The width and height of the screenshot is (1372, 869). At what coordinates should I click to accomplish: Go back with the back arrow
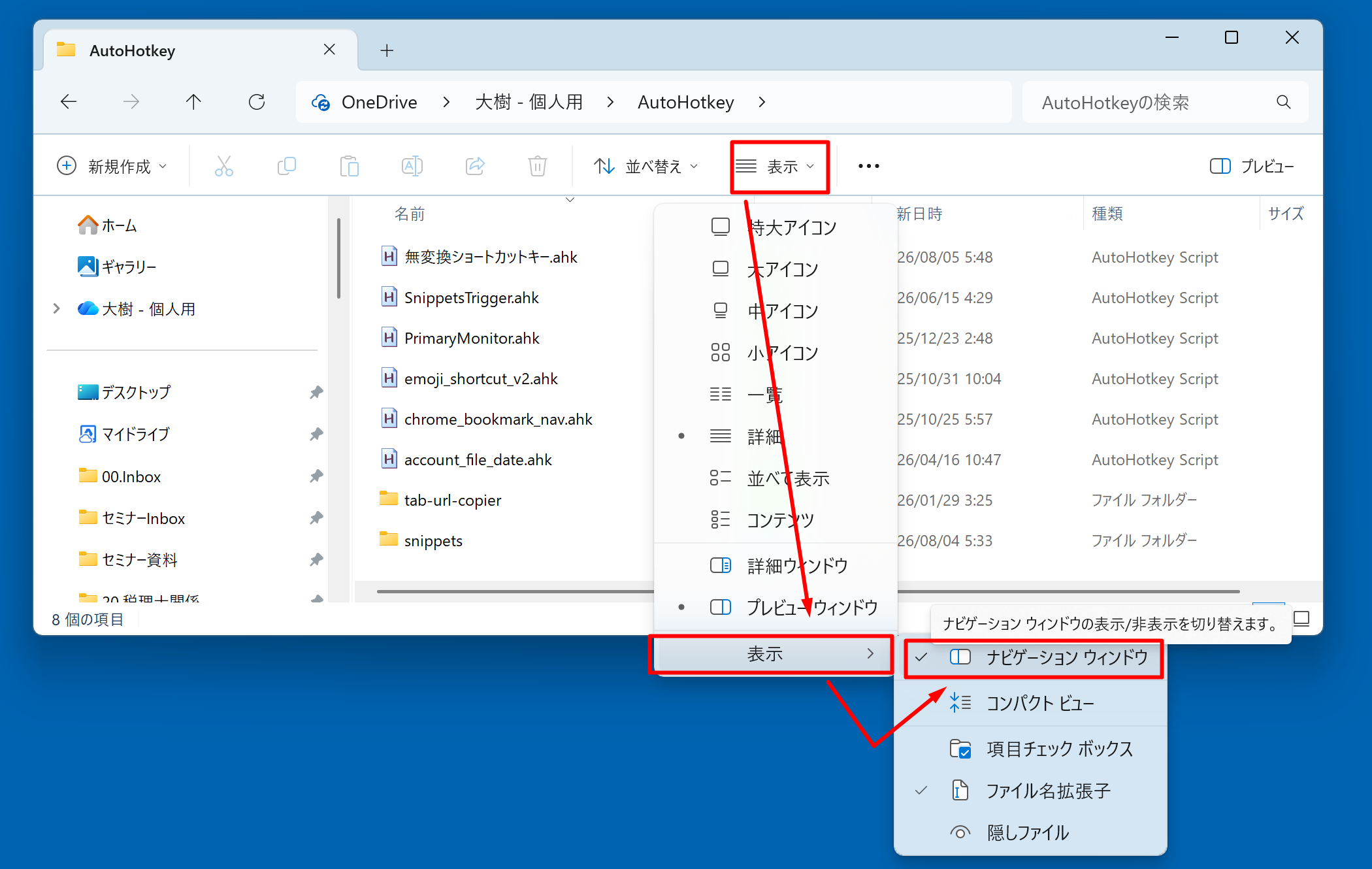tap(69, 102)
